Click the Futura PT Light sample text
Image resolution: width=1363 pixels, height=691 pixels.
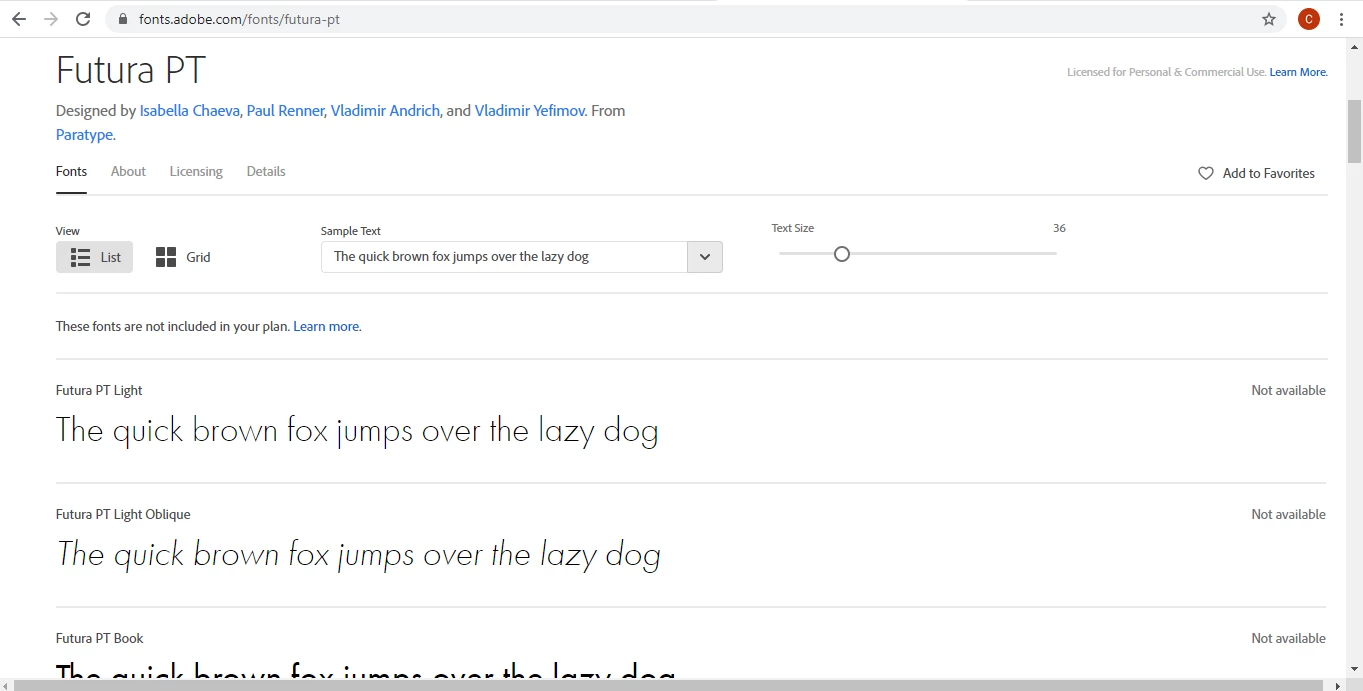pos(357,432)
